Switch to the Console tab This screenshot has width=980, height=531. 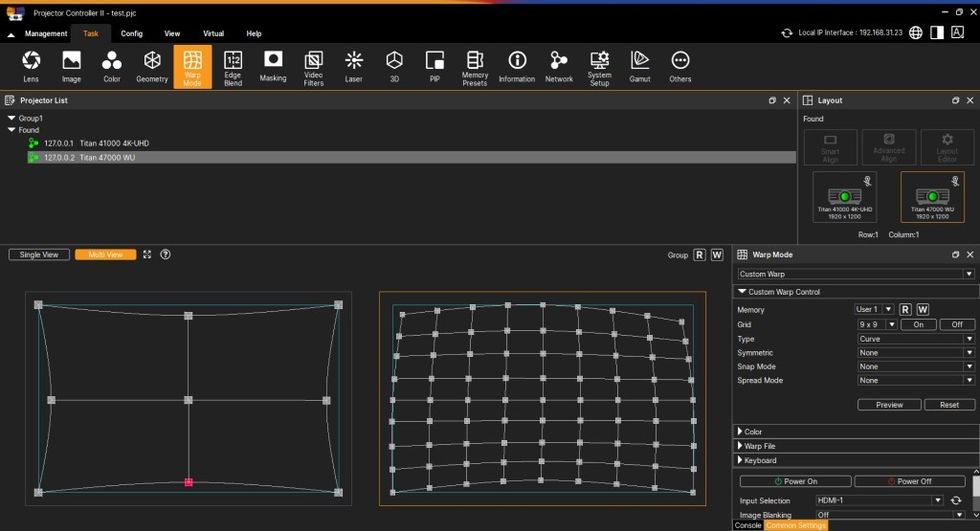(x=748, y=525)
